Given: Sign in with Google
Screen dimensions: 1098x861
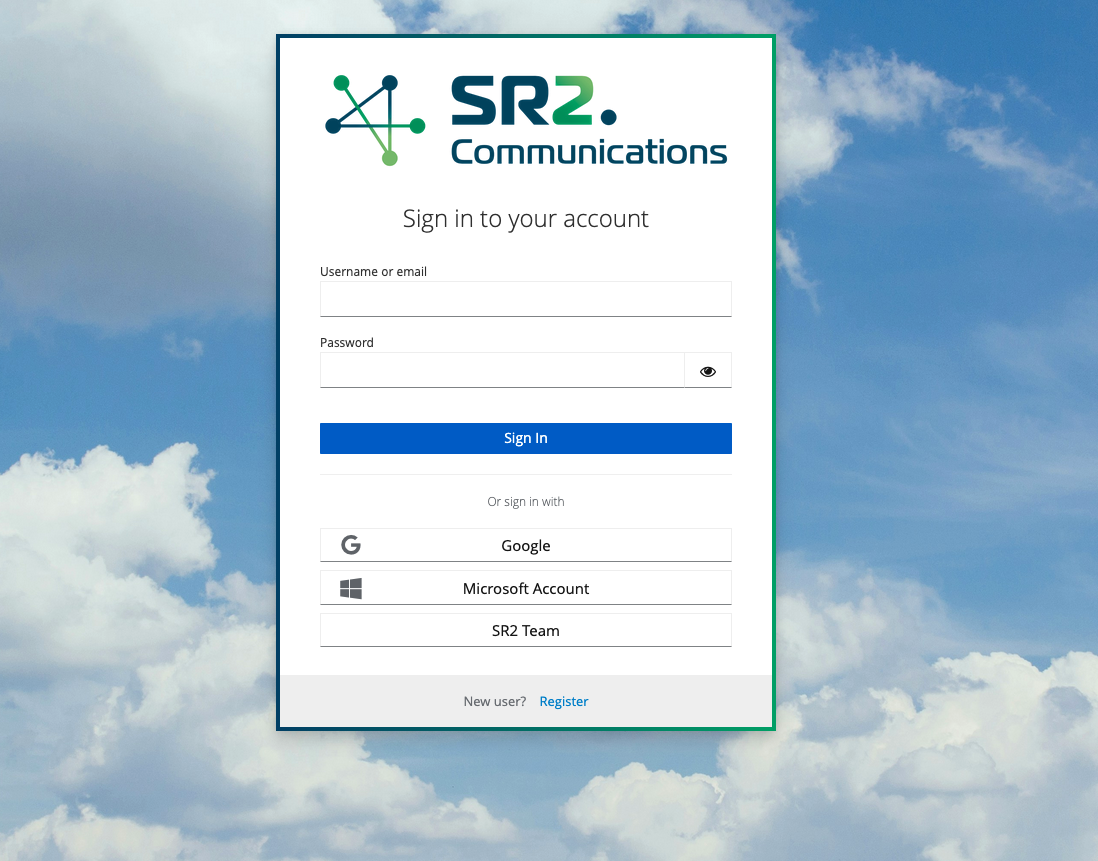Looking at the screenshot, I should [526, 545].
